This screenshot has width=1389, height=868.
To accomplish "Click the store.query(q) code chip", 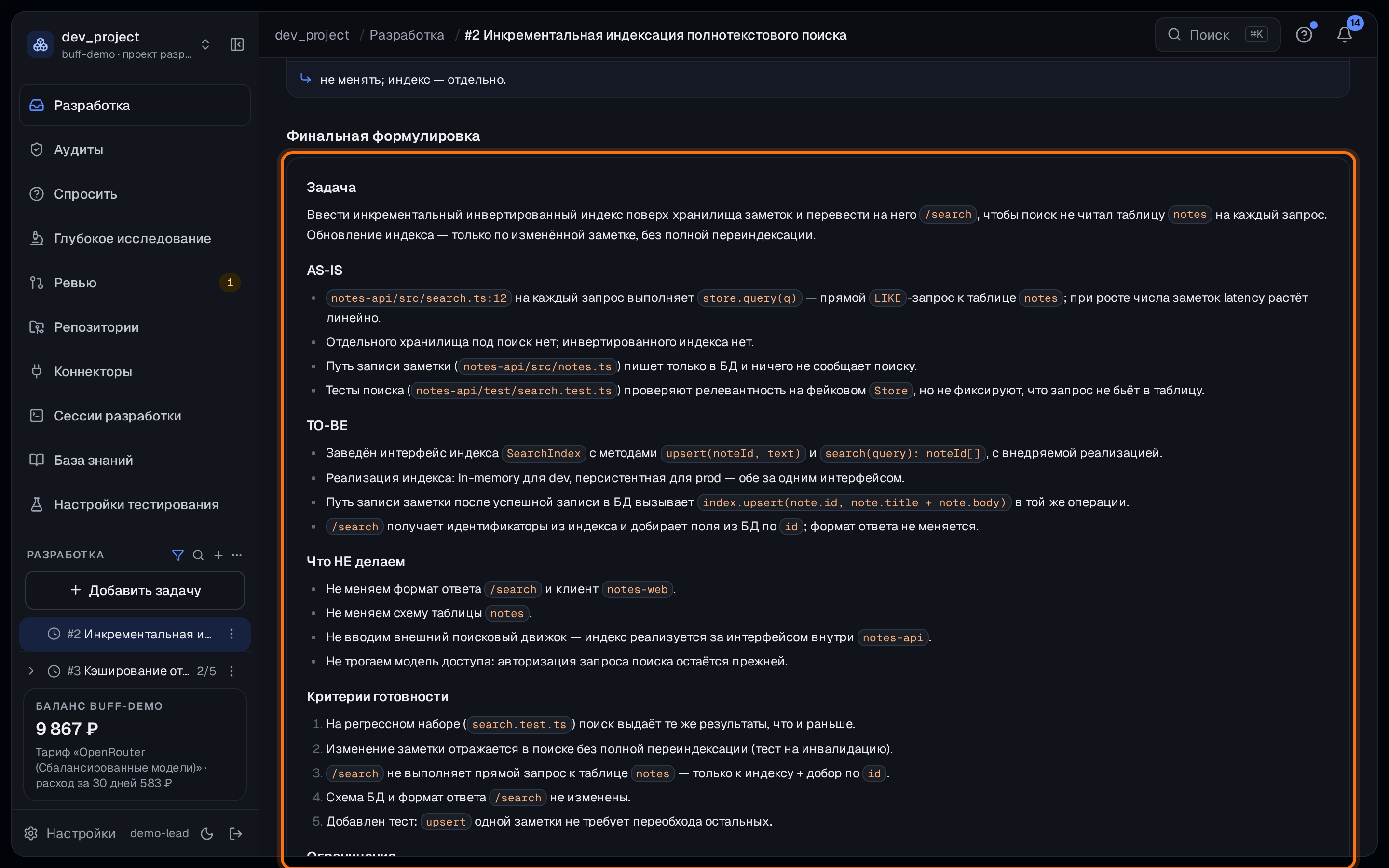I will click(749, 298).
